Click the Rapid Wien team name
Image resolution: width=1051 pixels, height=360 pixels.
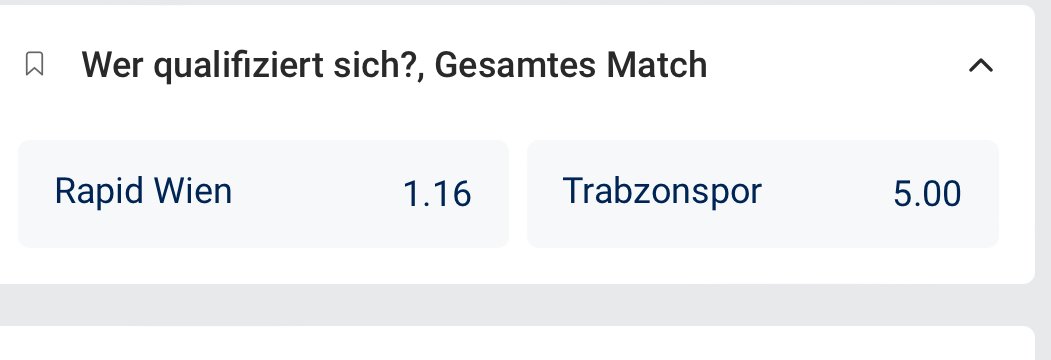(143, 192)
